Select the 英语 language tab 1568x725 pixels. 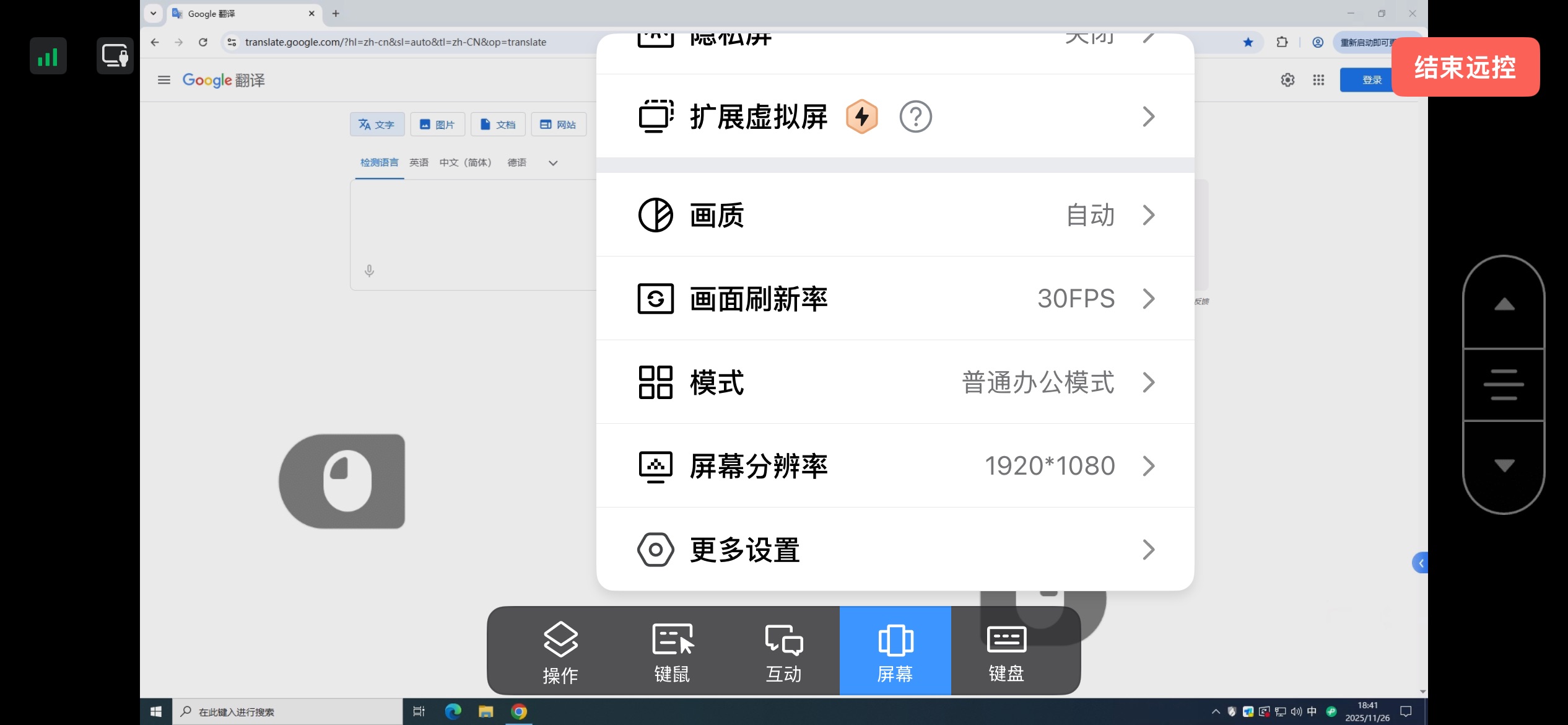419,162
